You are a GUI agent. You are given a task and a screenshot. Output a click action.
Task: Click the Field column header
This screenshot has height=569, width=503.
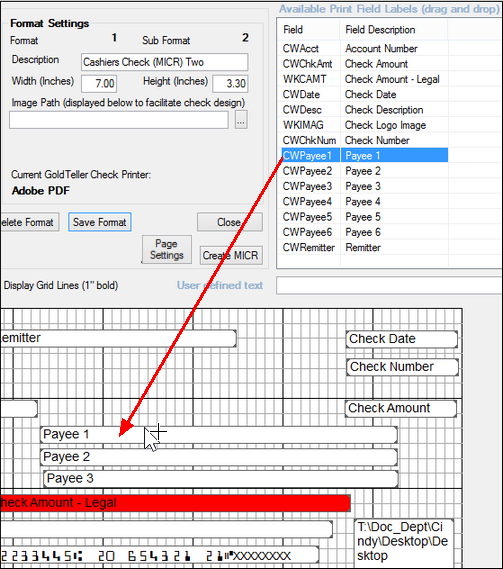point(309,30)
